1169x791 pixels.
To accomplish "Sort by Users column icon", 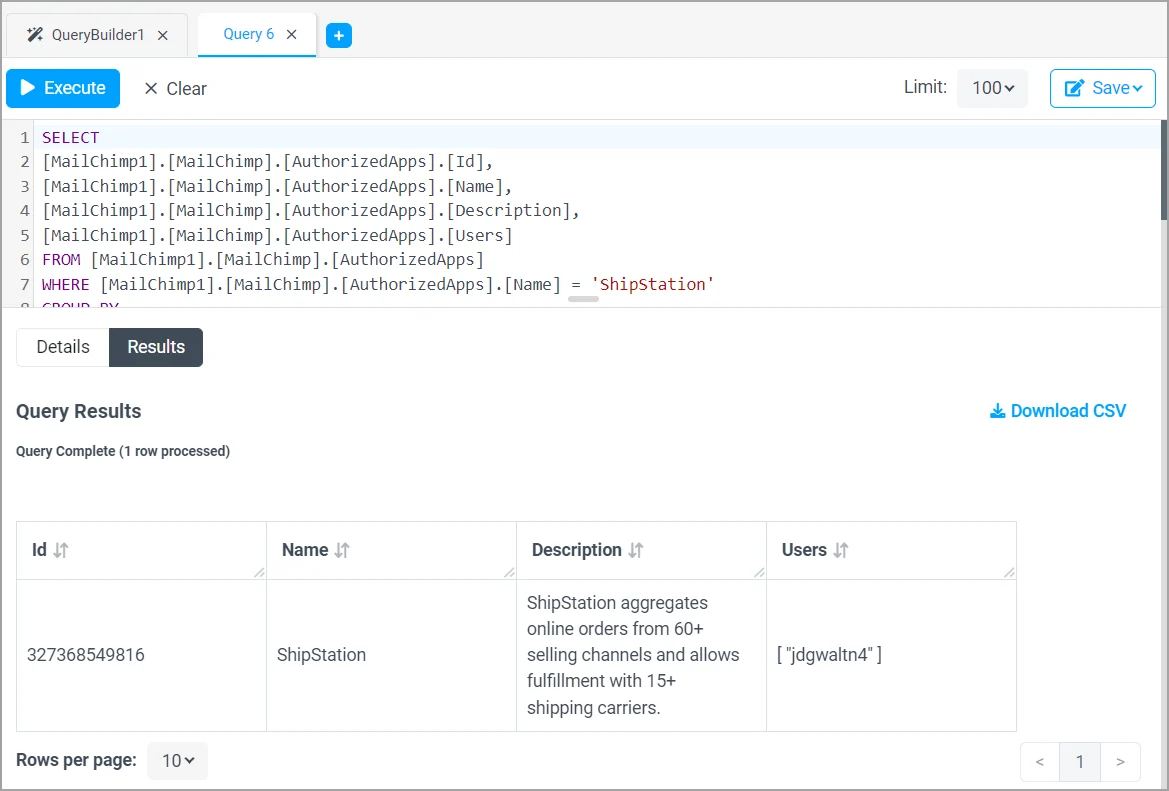I will pos(840,550).
